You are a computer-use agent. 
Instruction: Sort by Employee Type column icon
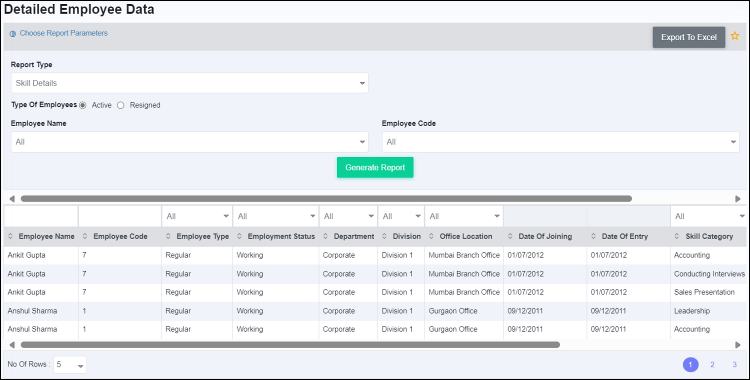coord(168,236)
